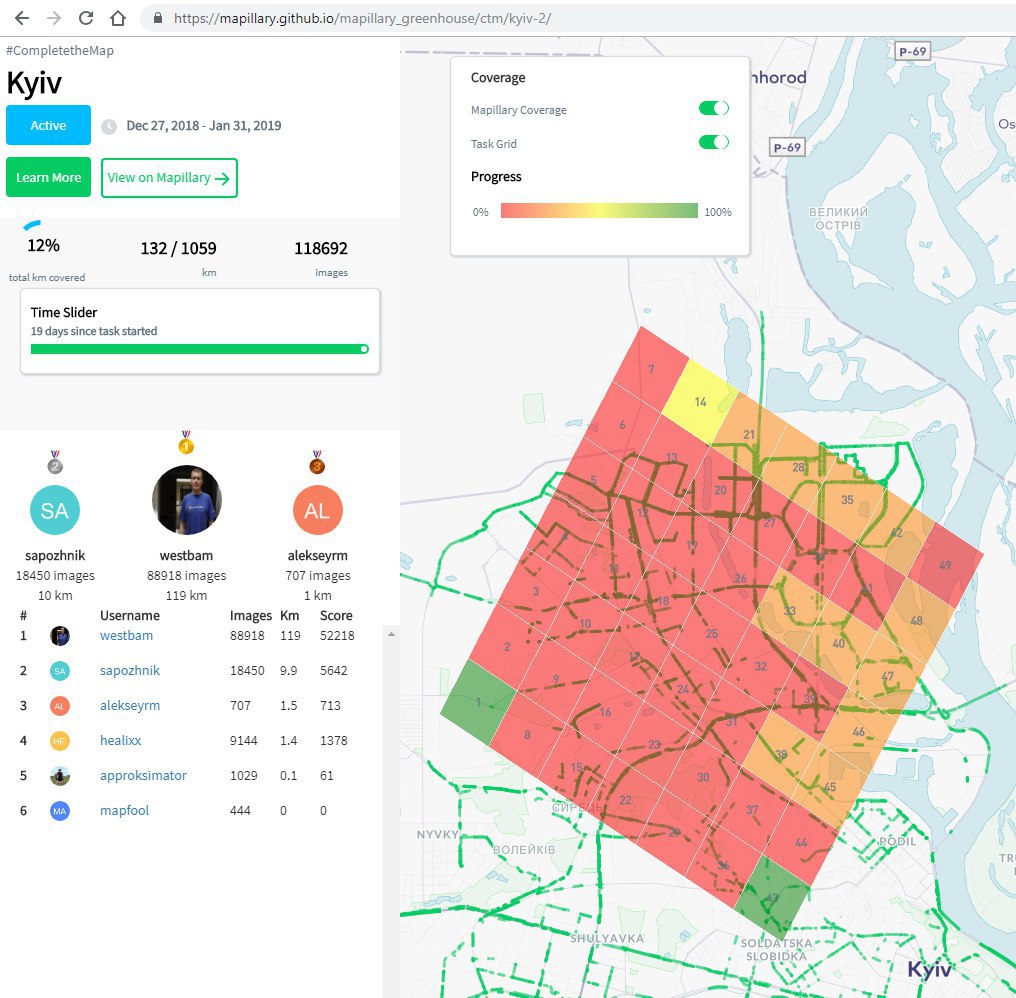Click the 118692 images count
Screen dimensions: 1016x998
point(321,248)
